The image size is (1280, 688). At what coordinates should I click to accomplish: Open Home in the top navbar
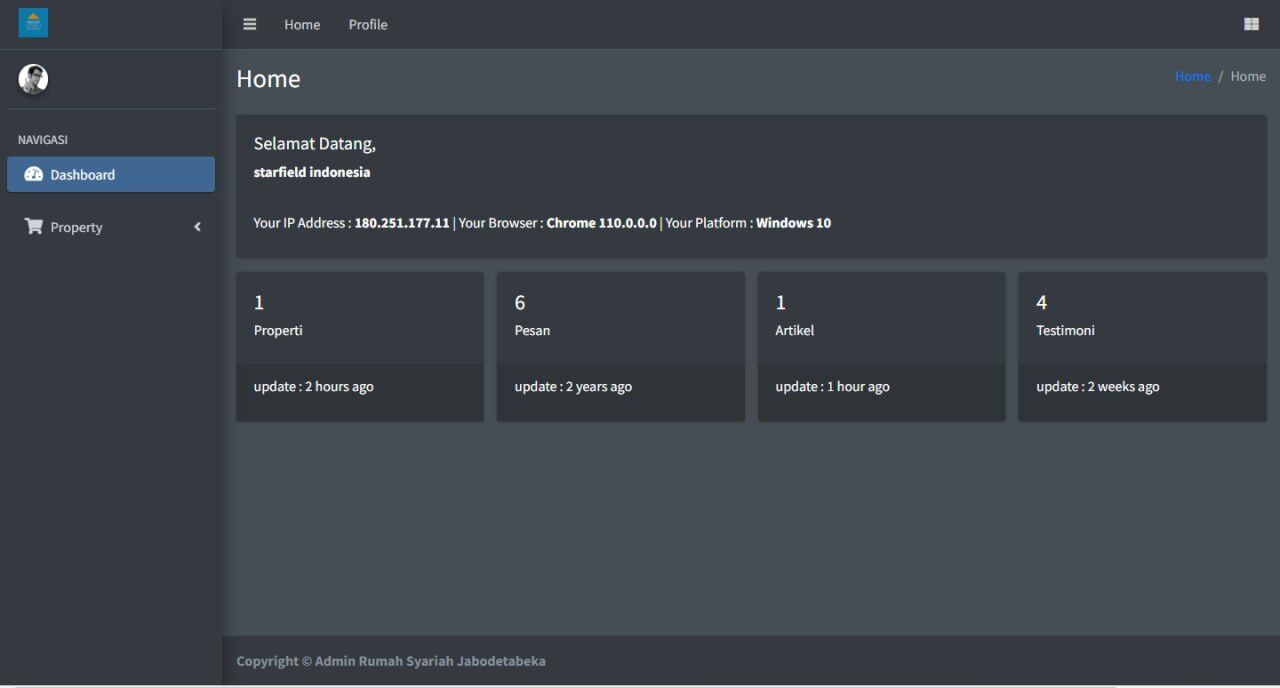pos(302,24)
